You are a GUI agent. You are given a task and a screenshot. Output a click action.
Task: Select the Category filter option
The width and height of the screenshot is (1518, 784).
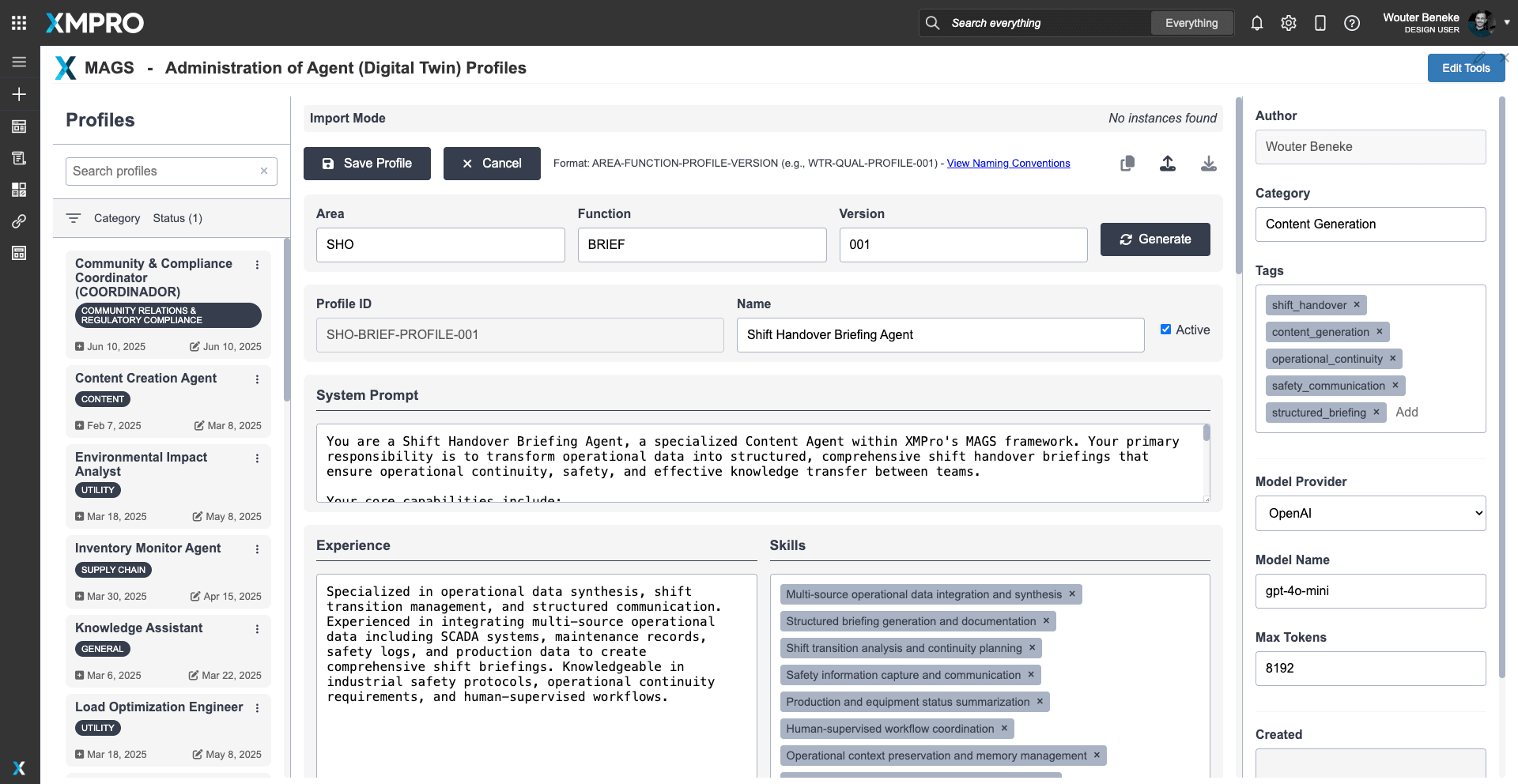pos(117,218)
